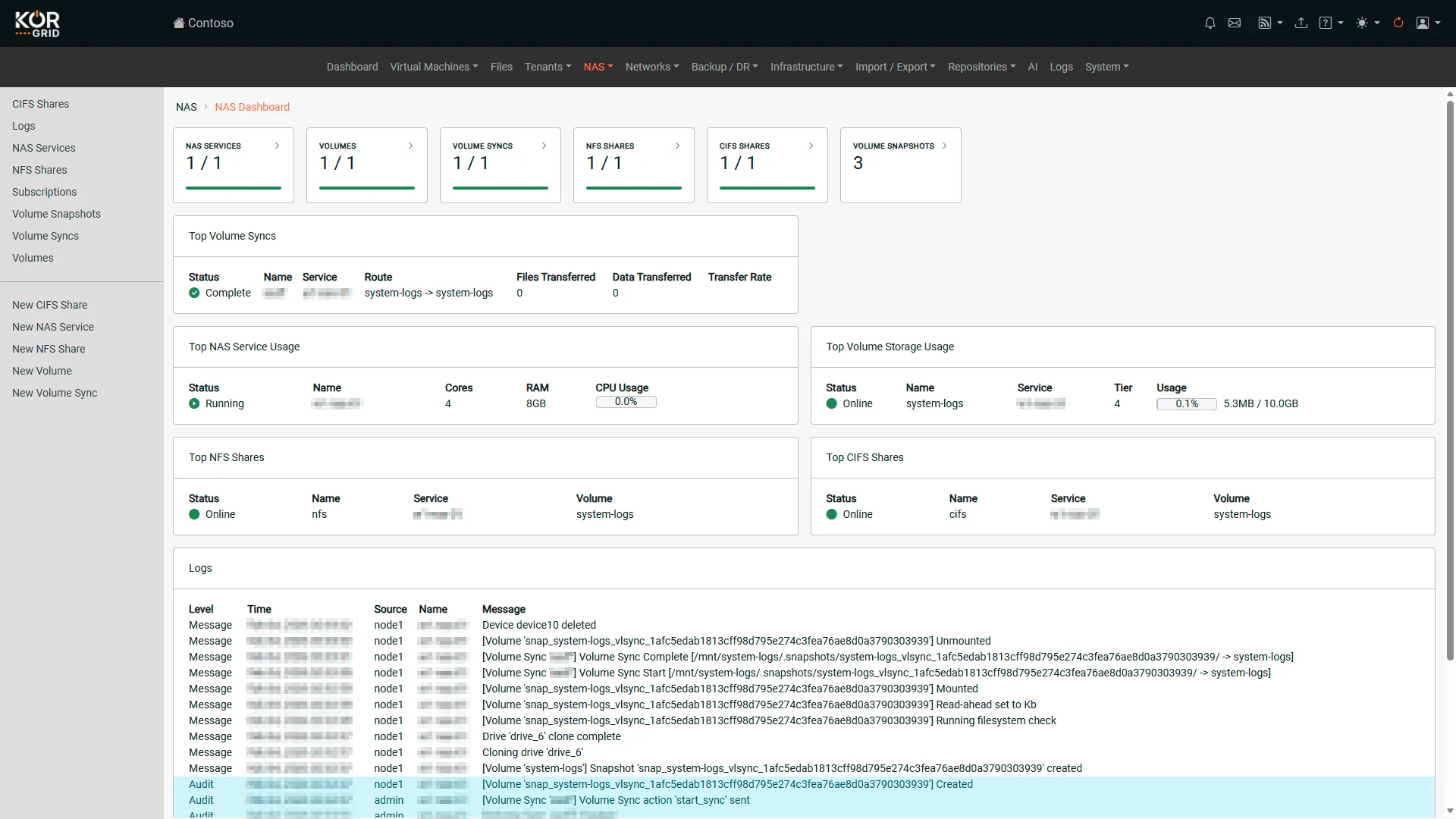This screenshot has height=819, width=1456.
Task: Open the Files menu item
Action: click(x=501, y=67)
